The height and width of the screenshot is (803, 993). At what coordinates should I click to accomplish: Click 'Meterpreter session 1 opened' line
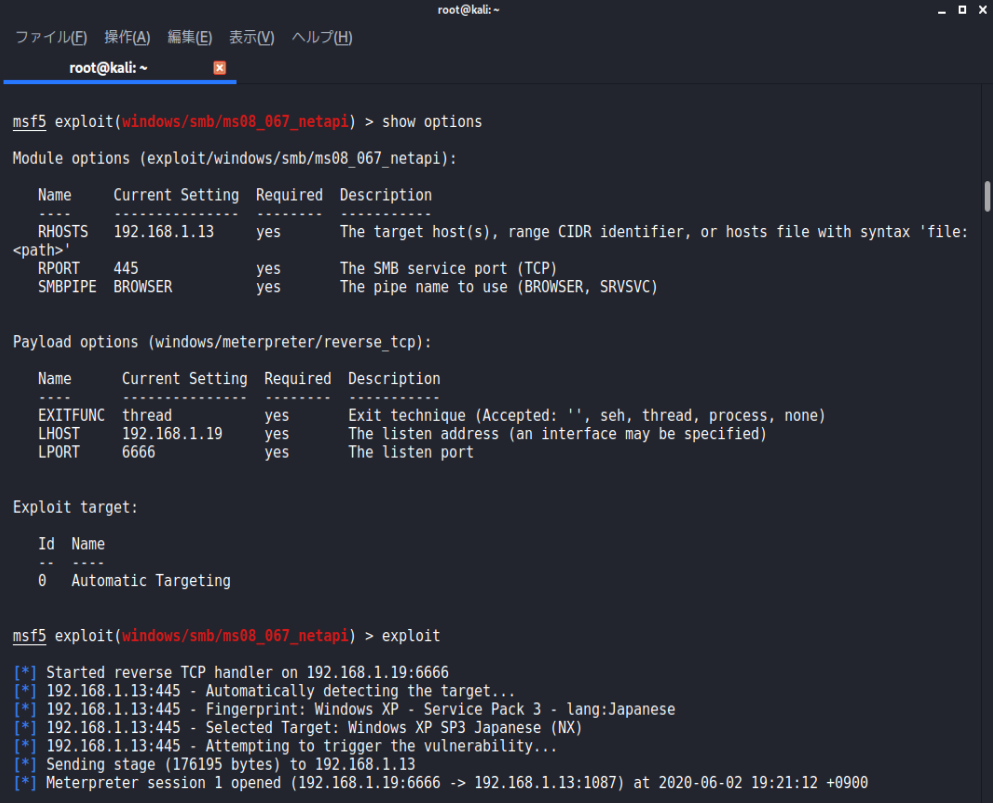tap(440, 783)
